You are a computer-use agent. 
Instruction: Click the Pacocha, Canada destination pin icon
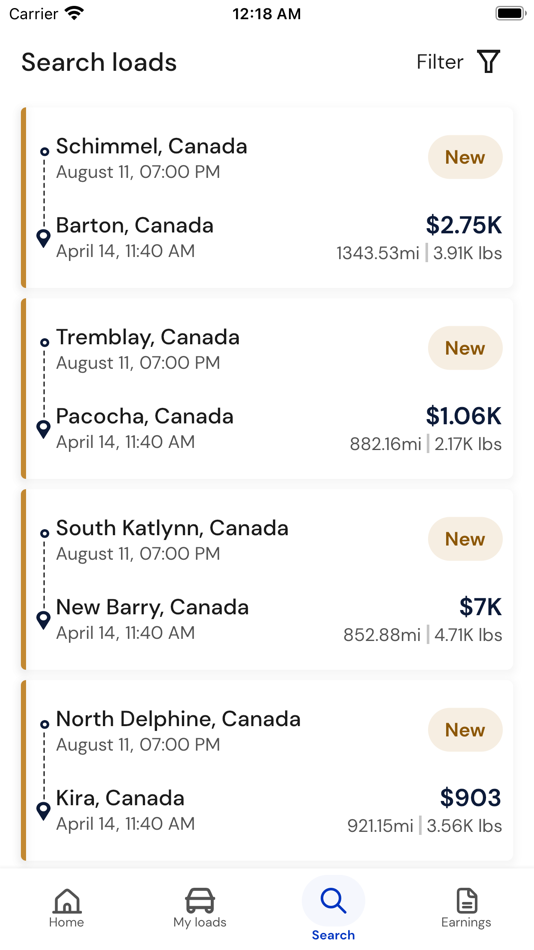(43, 429)
